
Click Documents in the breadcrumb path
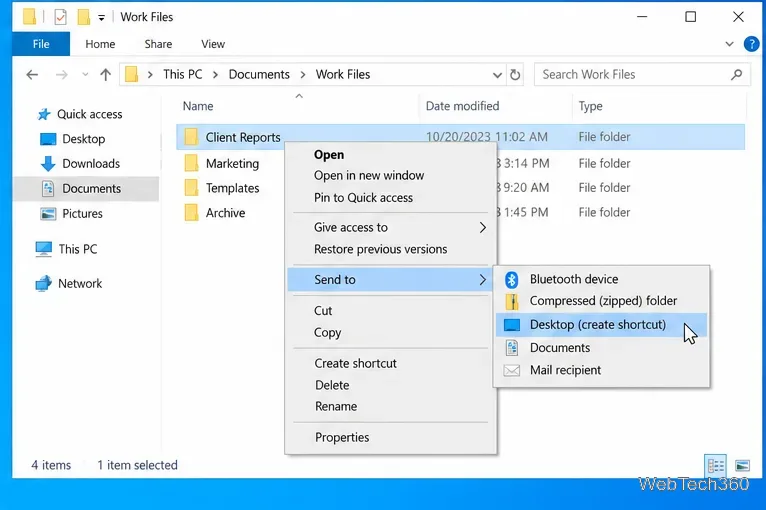[259, 75]
